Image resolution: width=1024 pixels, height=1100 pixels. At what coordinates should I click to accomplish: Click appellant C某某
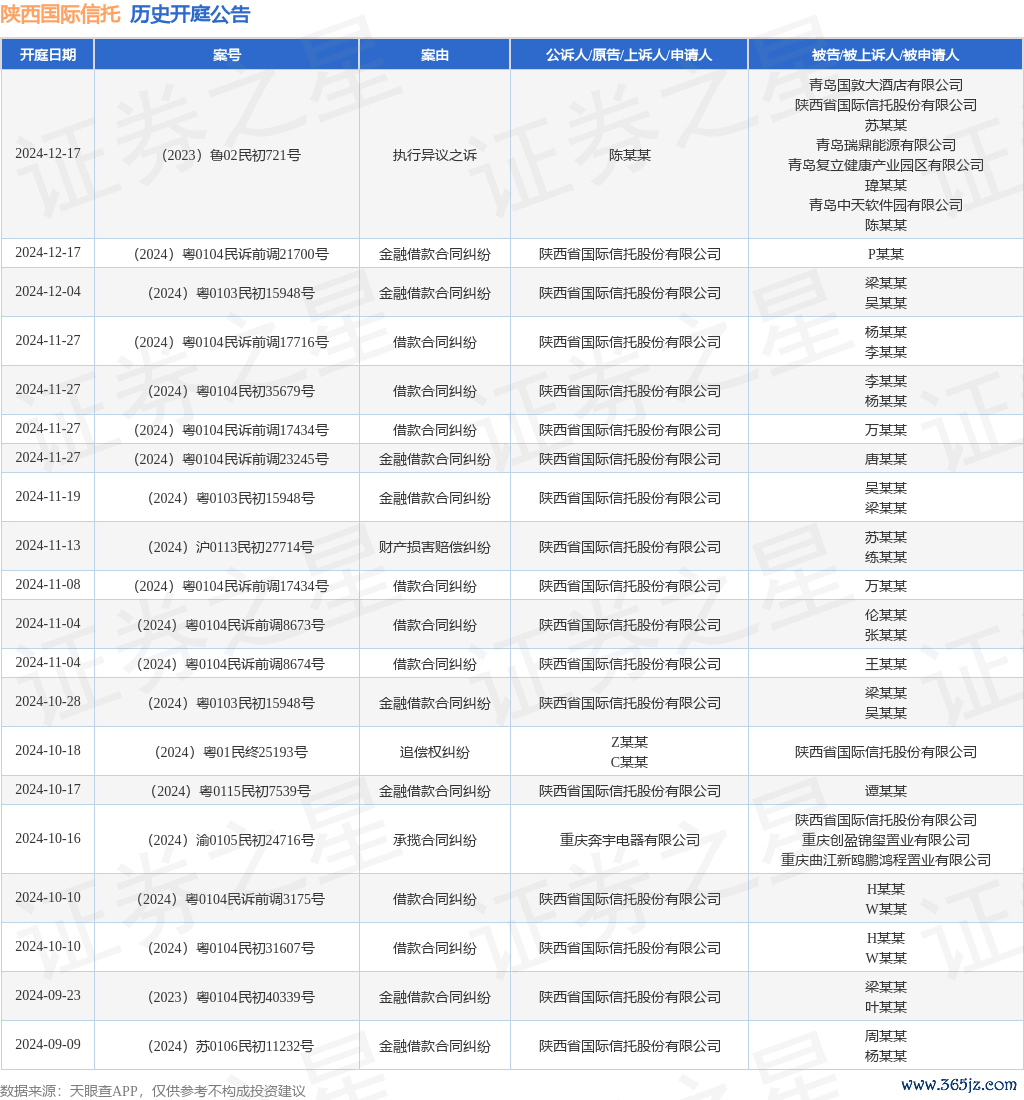point(629,762)
